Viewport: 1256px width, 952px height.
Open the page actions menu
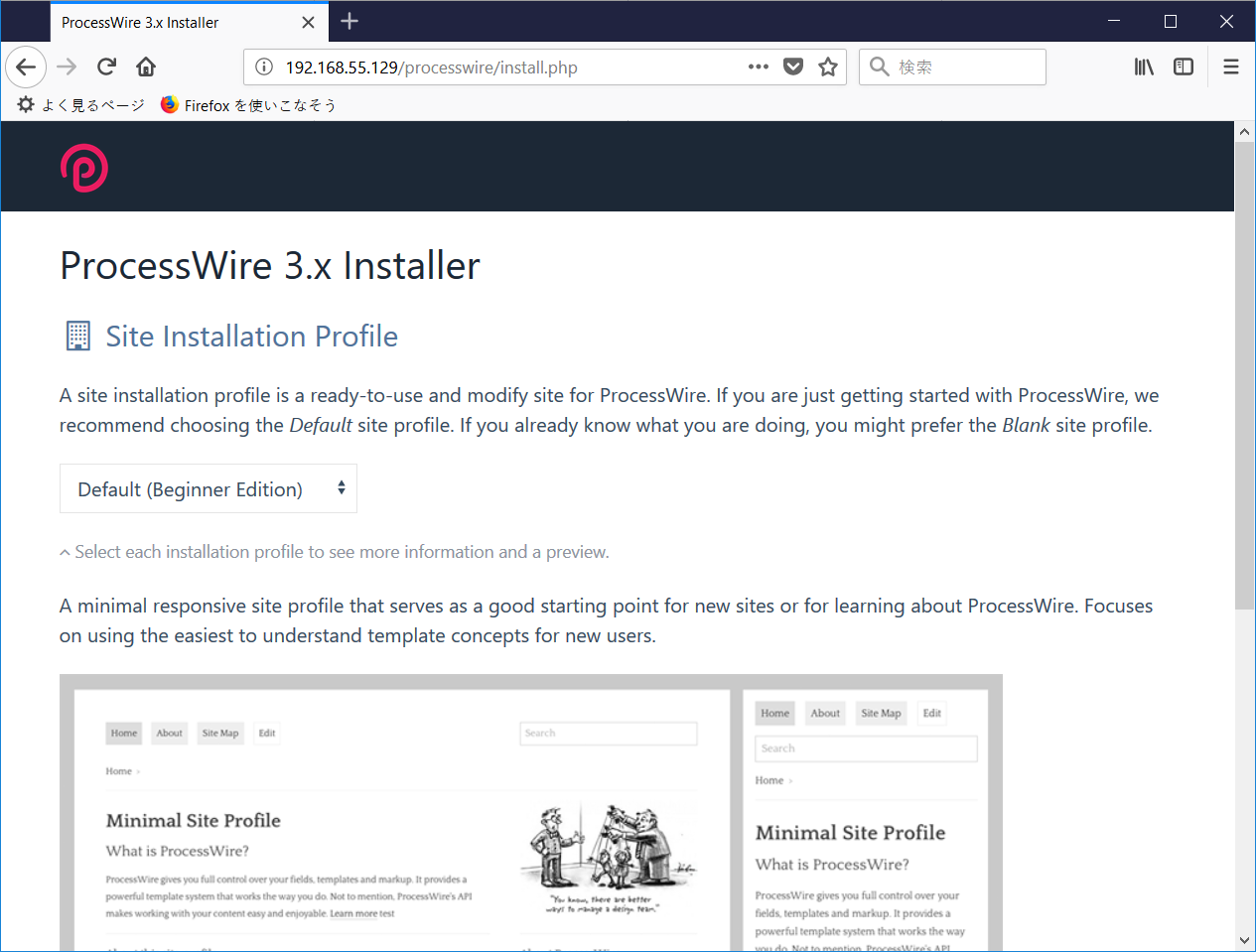click(x=758, y=67)
